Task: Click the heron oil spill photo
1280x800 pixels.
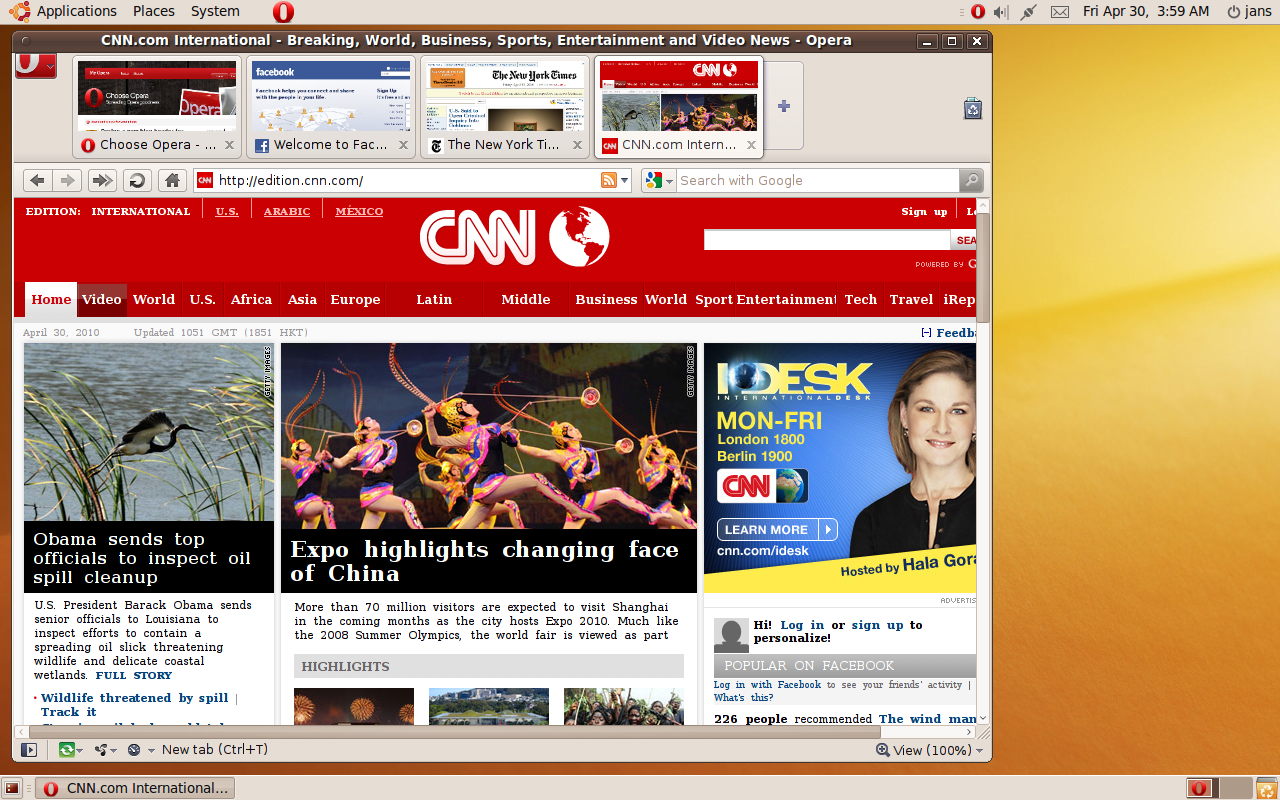Action: pyautogui.click(x=149, y=432)
